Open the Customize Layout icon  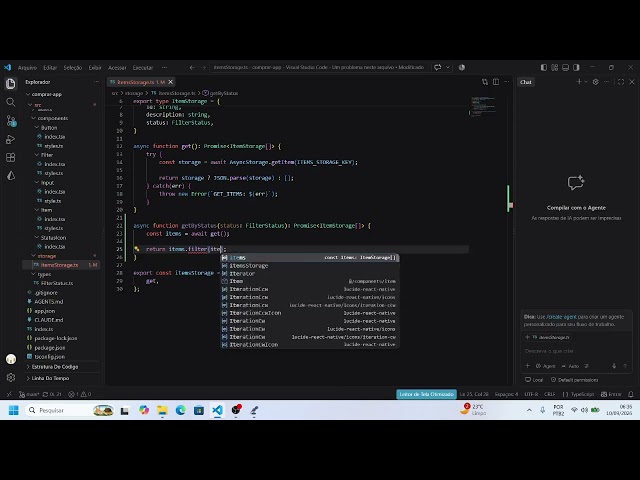(554, 67)
